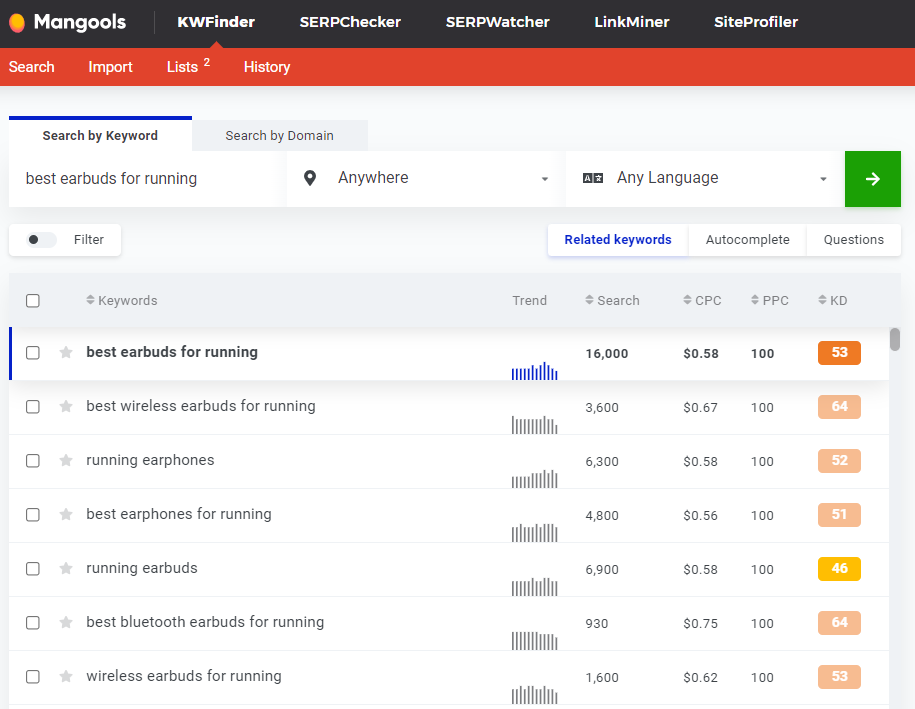This screenshot has width=915, height=709.
Task: Go to the Import section
Action: 110,67
